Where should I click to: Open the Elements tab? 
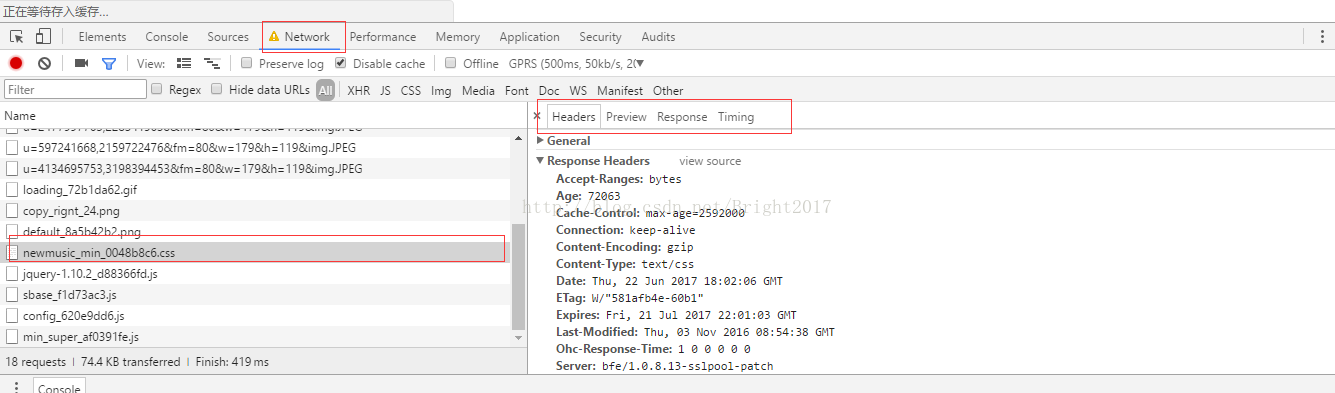point(102,37)
